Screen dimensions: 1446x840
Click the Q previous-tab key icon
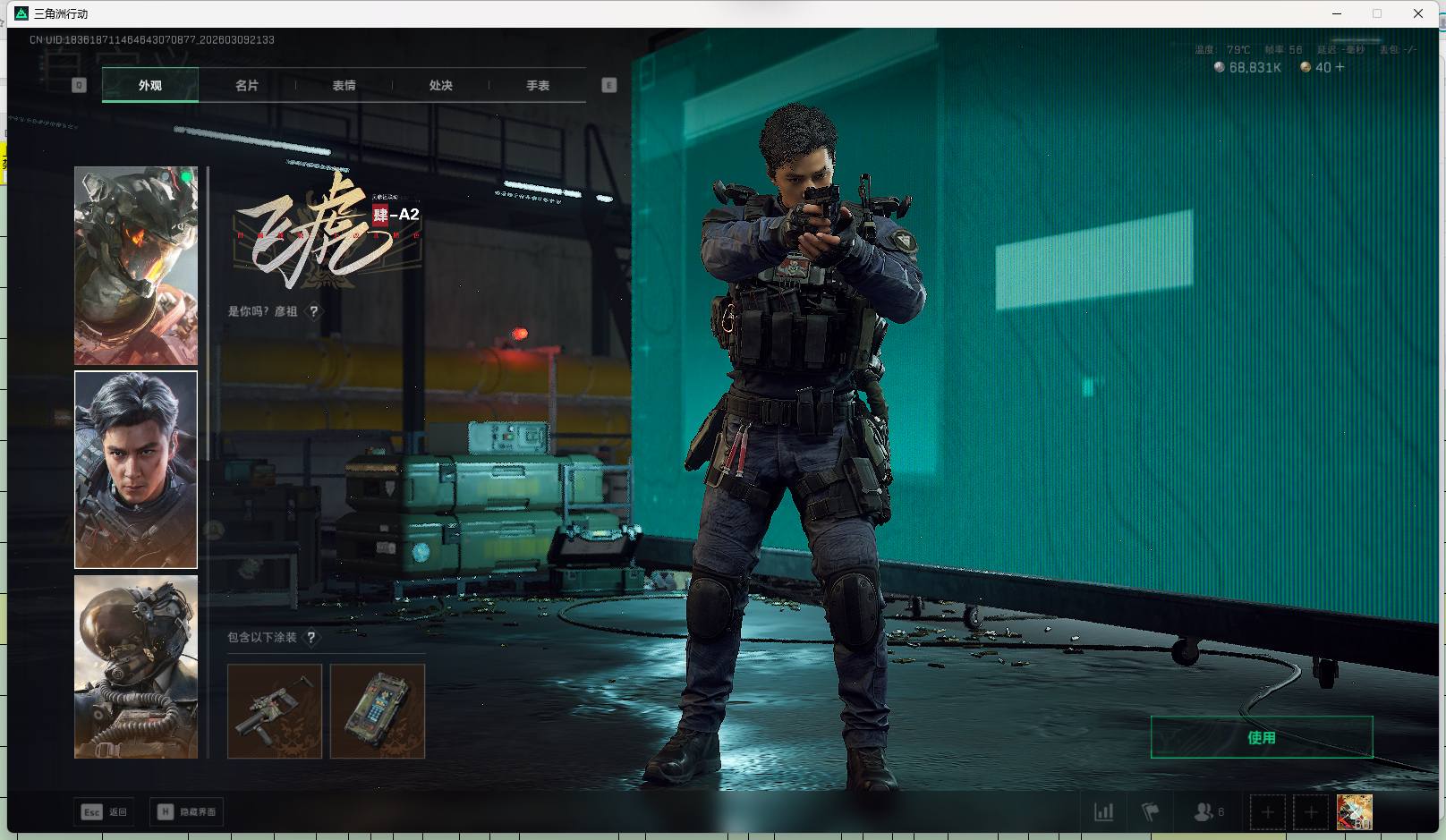coord(79,85)
